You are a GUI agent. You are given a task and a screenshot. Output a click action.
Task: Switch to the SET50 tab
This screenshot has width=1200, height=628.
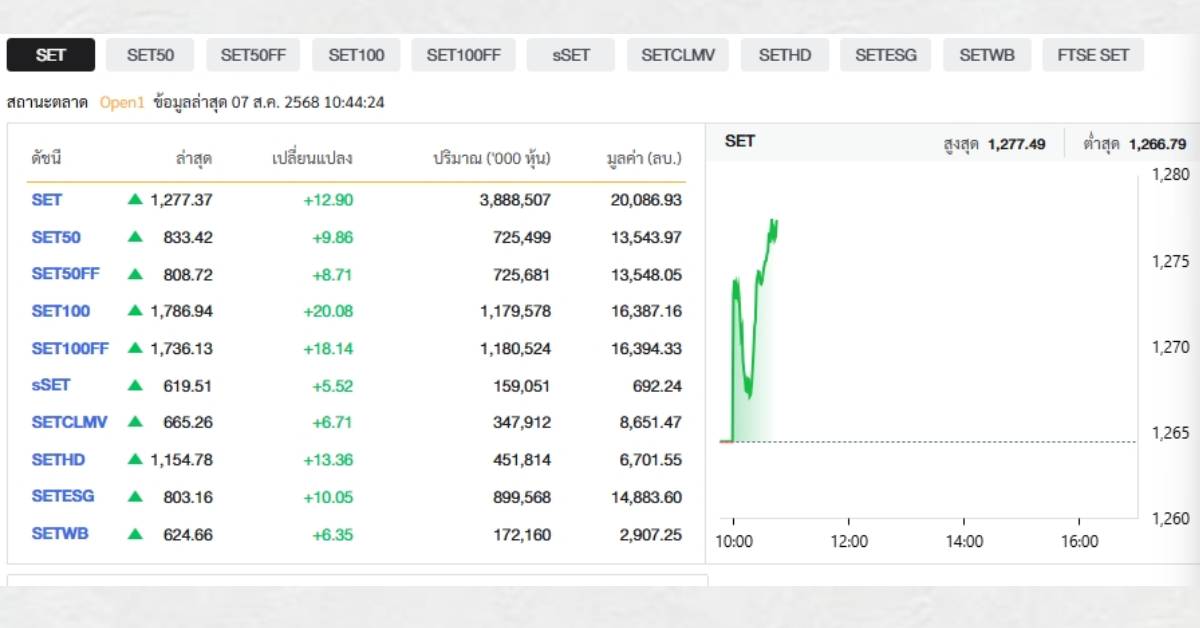tap(150, 55)
